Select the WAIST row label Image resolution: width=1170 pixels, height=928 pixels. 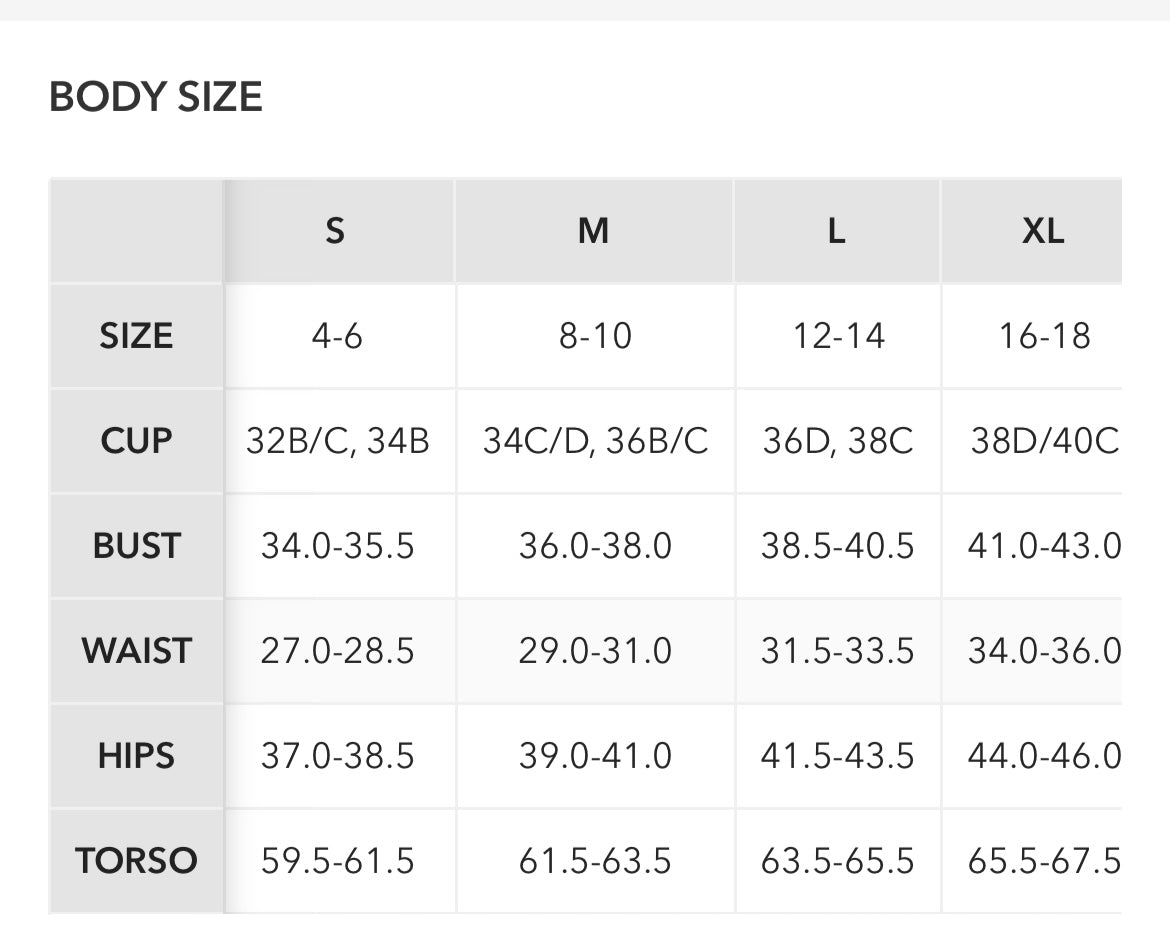coord(136,651)
